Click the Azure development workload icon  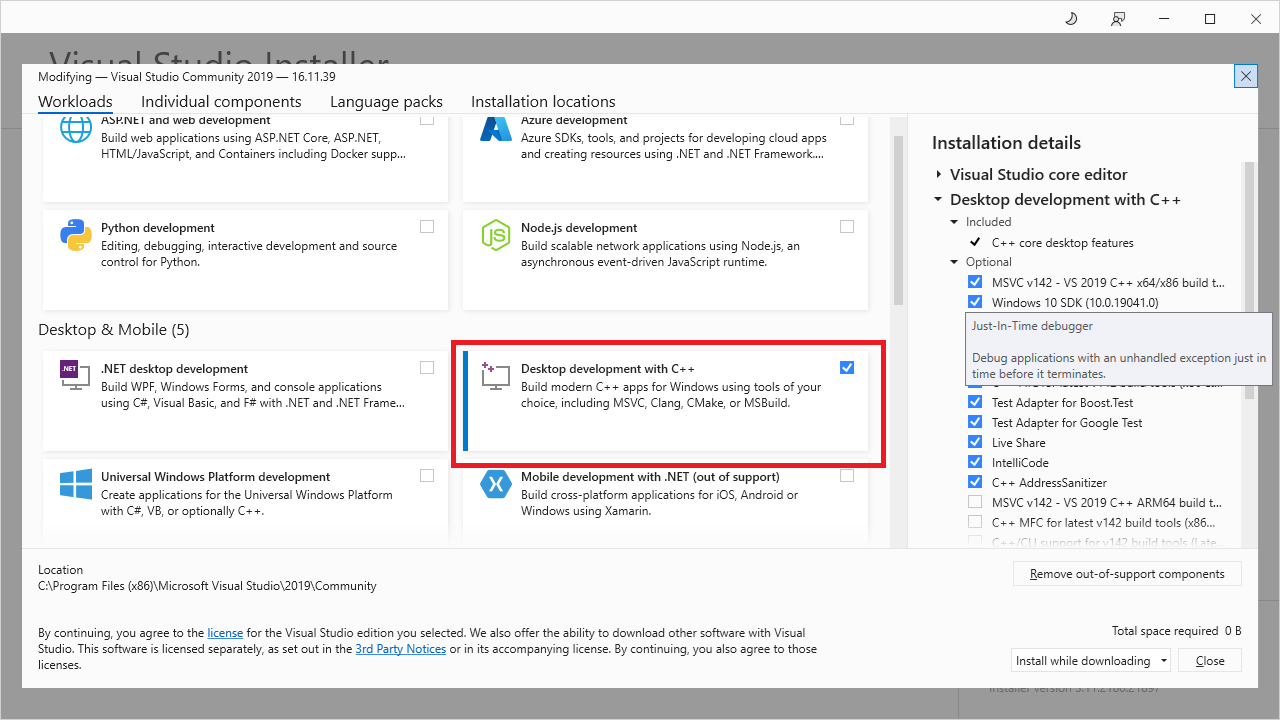tap(496, 129)
